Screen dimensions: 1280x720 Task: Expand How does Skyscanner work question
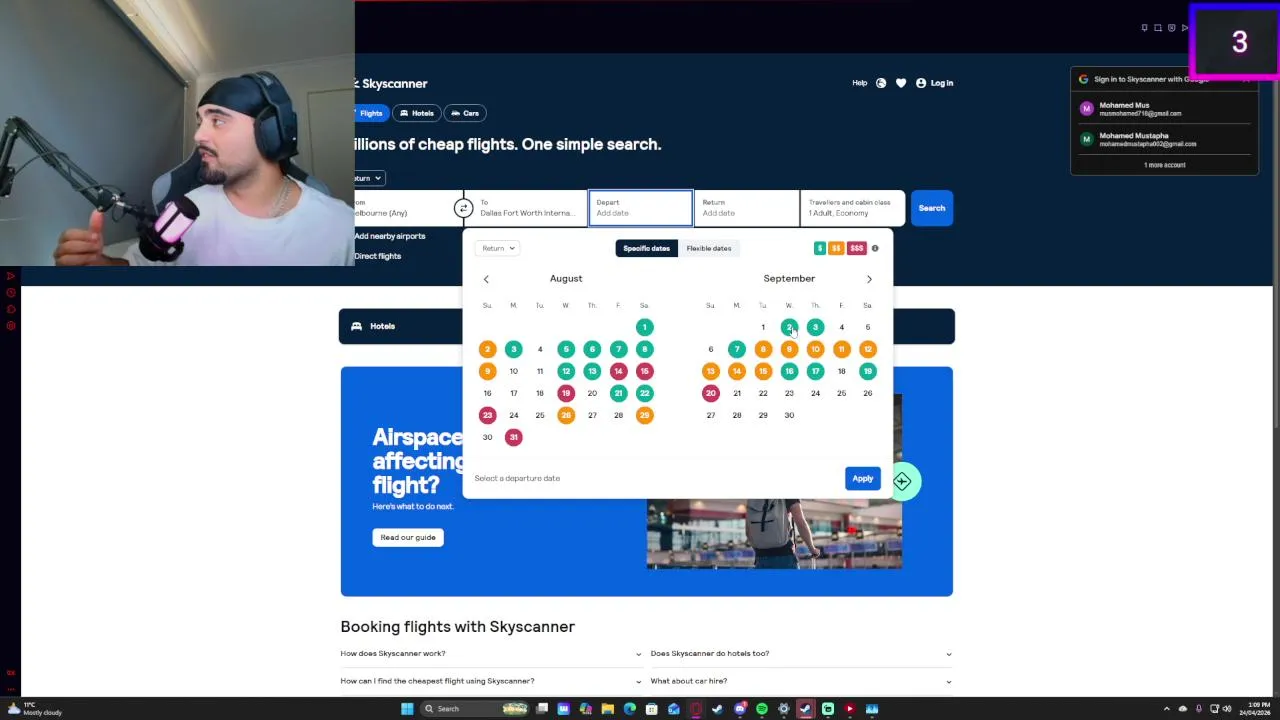(x=491, y=654)
